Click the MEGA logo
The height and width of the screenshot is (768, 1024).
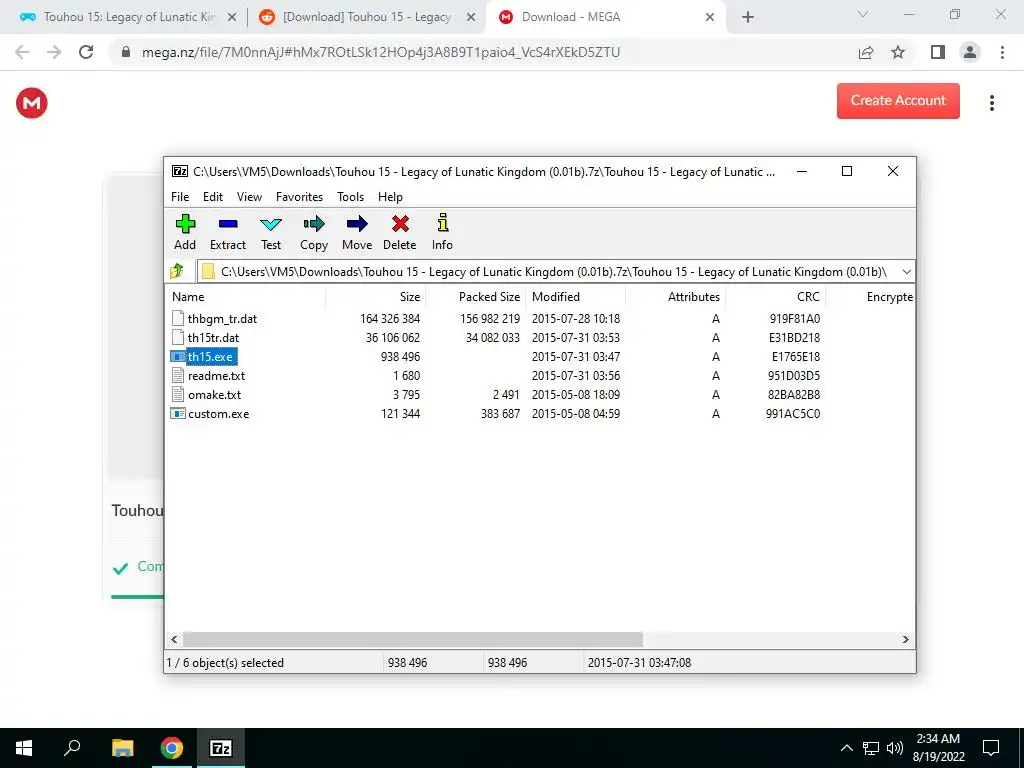tap(32, 103)
